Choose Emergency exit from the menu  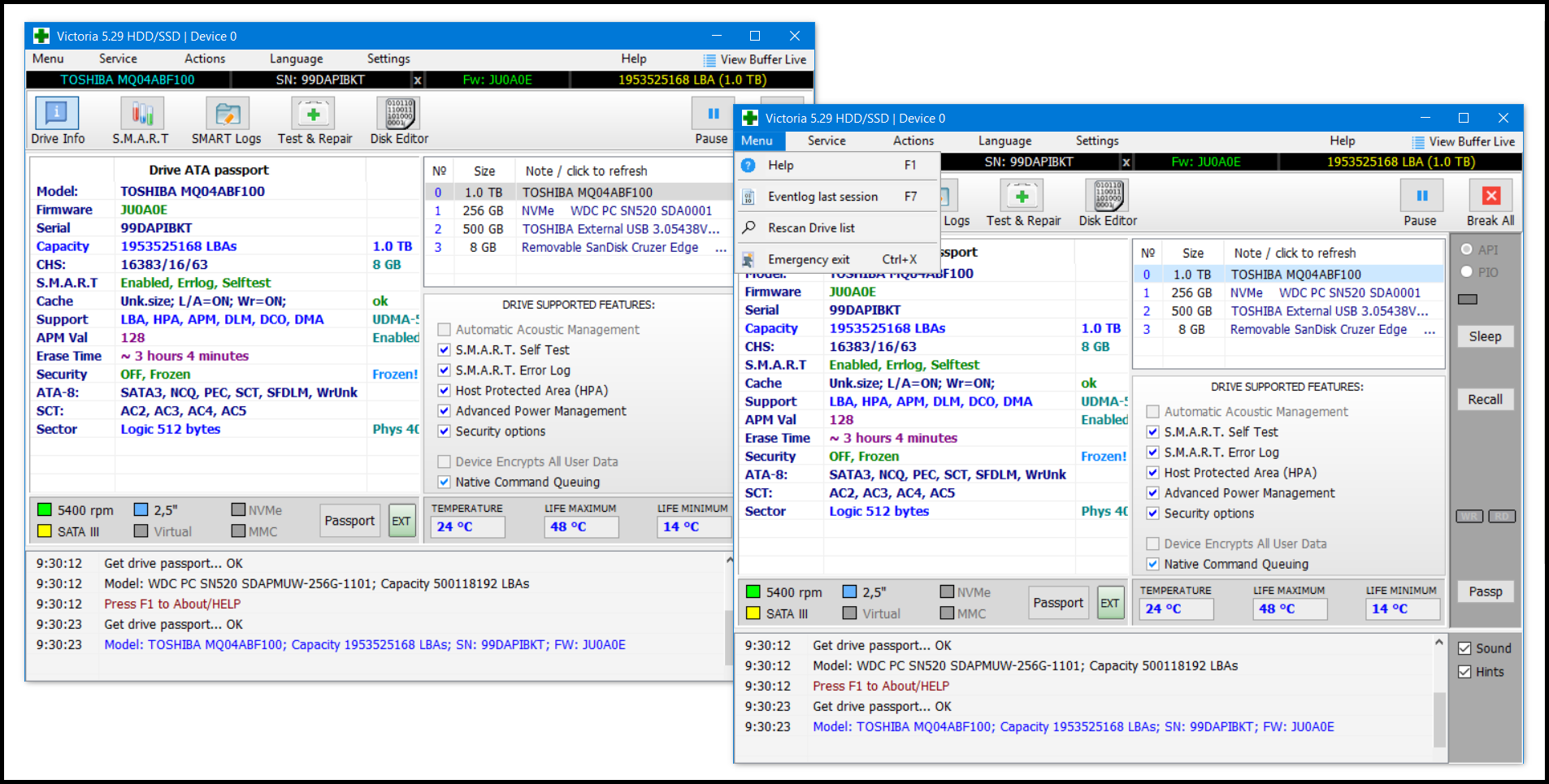(x=838, y=259)
